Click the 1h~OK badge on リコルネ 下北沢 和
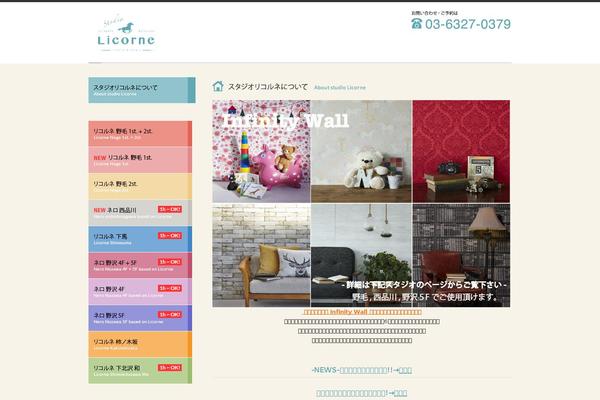This screenshot has height=400, width=600. 170,367
